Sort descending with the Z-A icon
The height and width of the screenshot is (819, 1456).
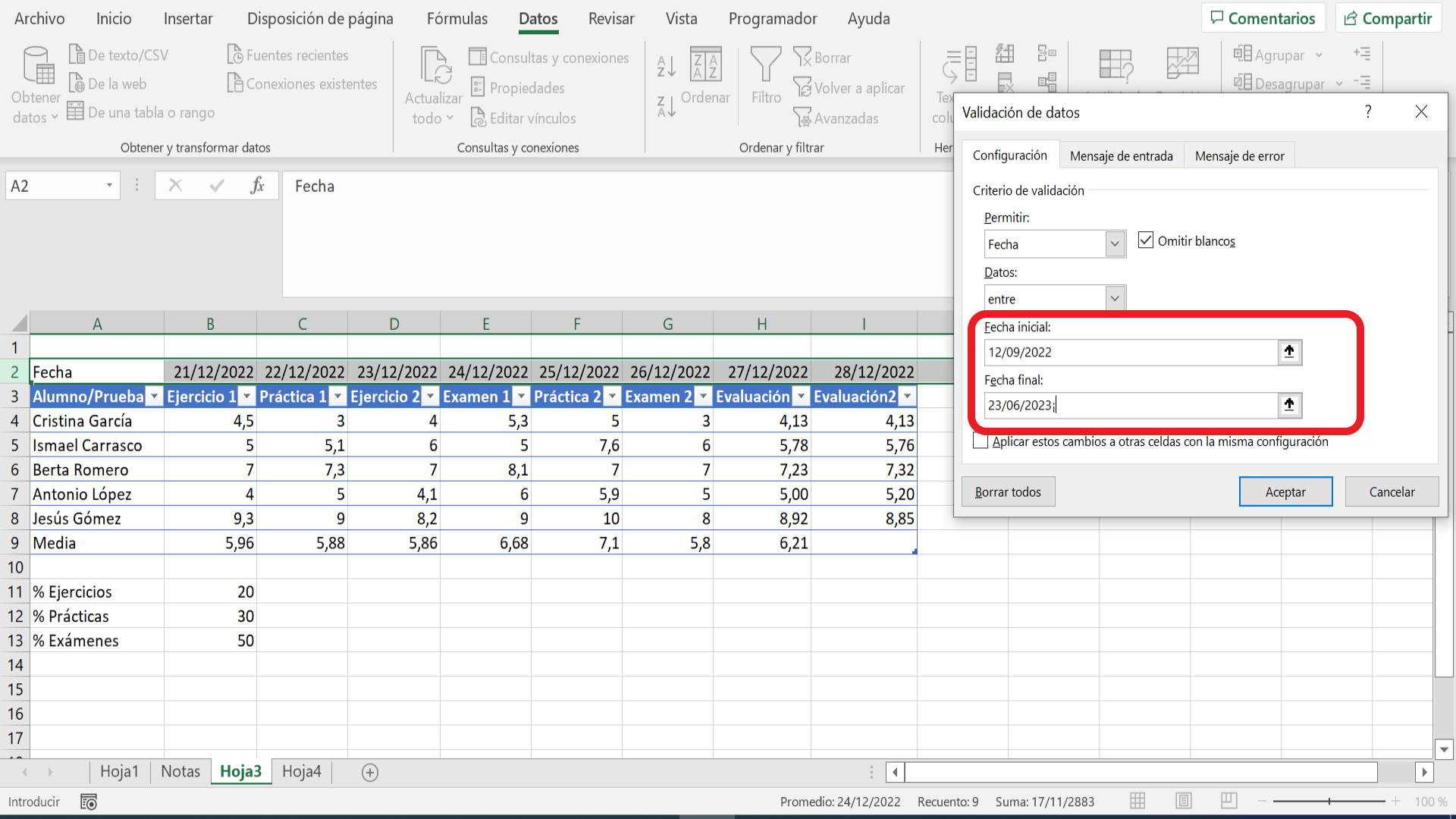tap(666, 106)
